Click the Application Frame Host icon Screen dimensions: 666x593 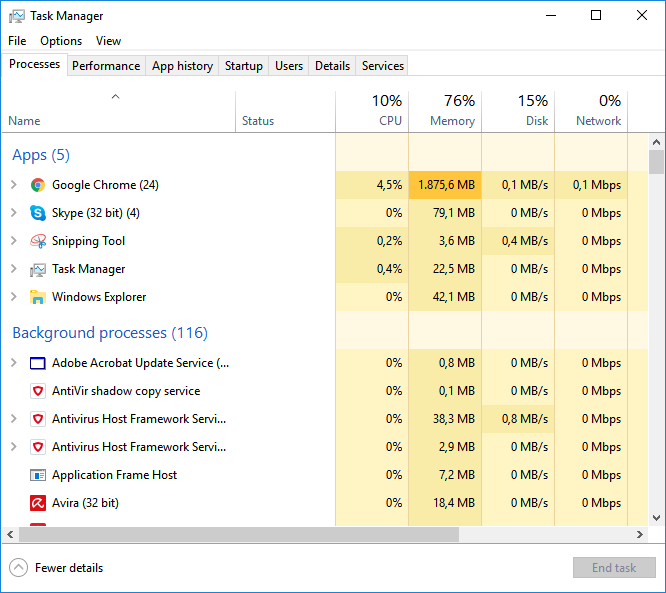(38, 475)
